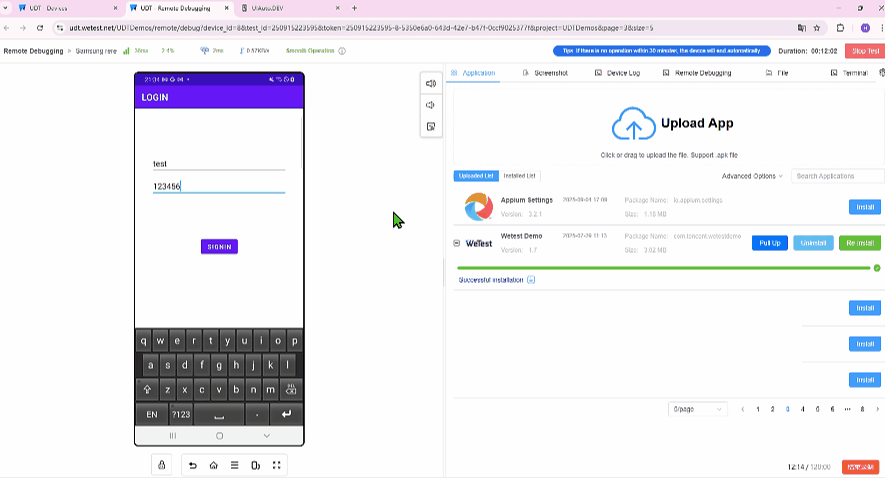Expand the Successful installation details

[x=531, y=280]
